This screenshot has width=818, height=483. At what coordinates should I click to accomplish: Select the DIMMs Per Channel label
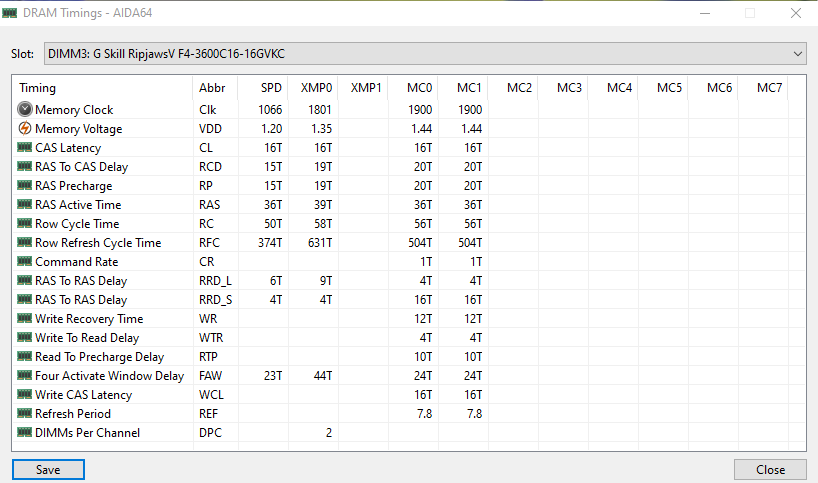pos(88,432)
